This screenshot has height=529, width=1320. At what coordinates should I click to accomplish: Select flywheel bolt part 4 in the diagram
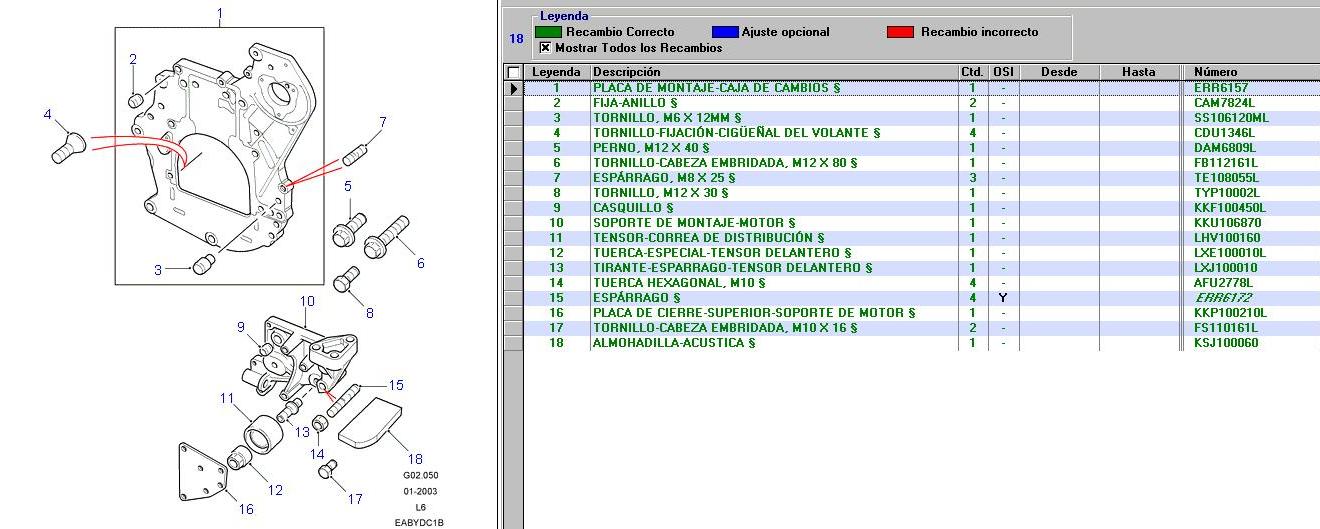(68, 147)
